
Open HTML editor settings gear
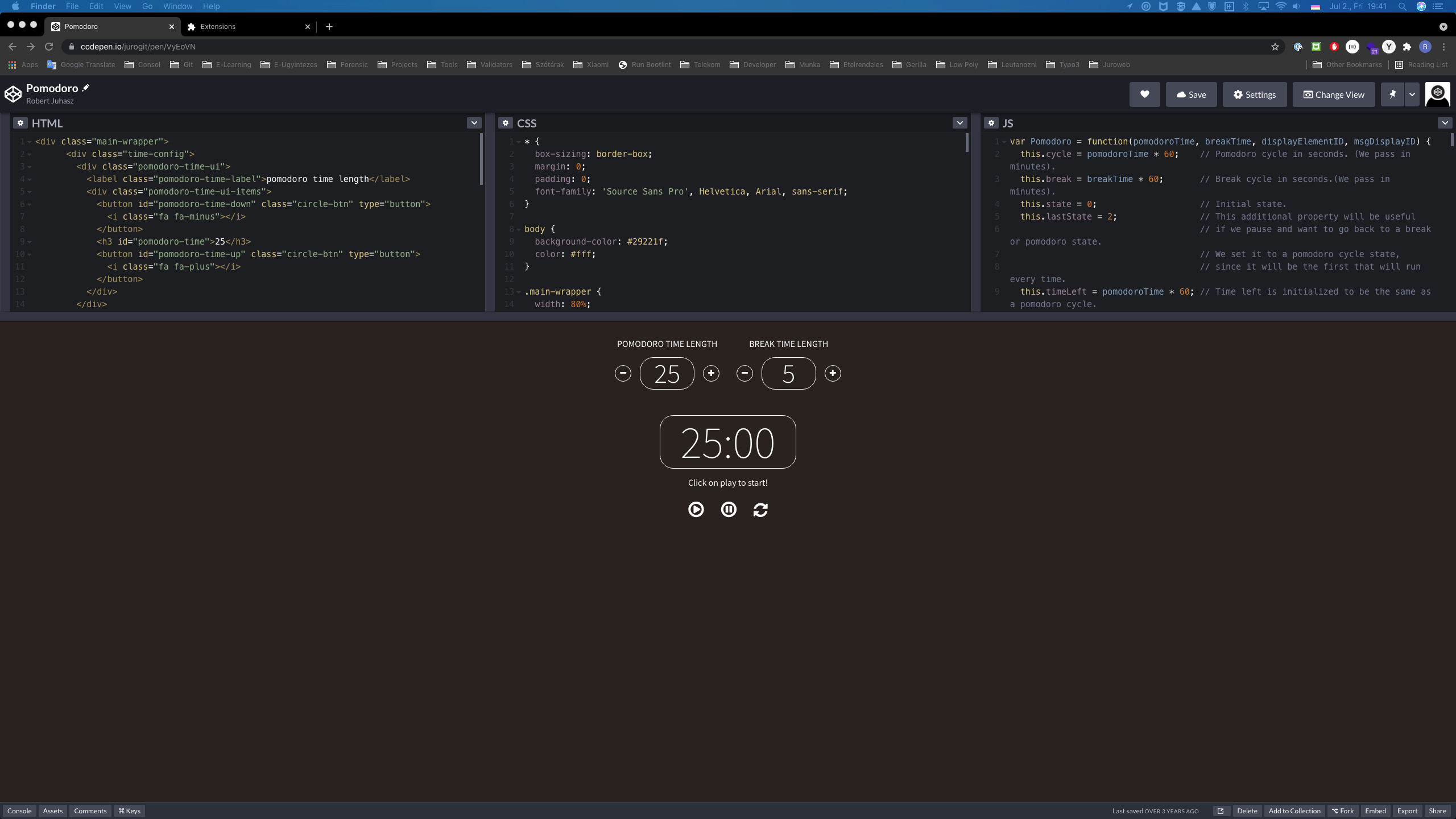click(x=20, y=123)
